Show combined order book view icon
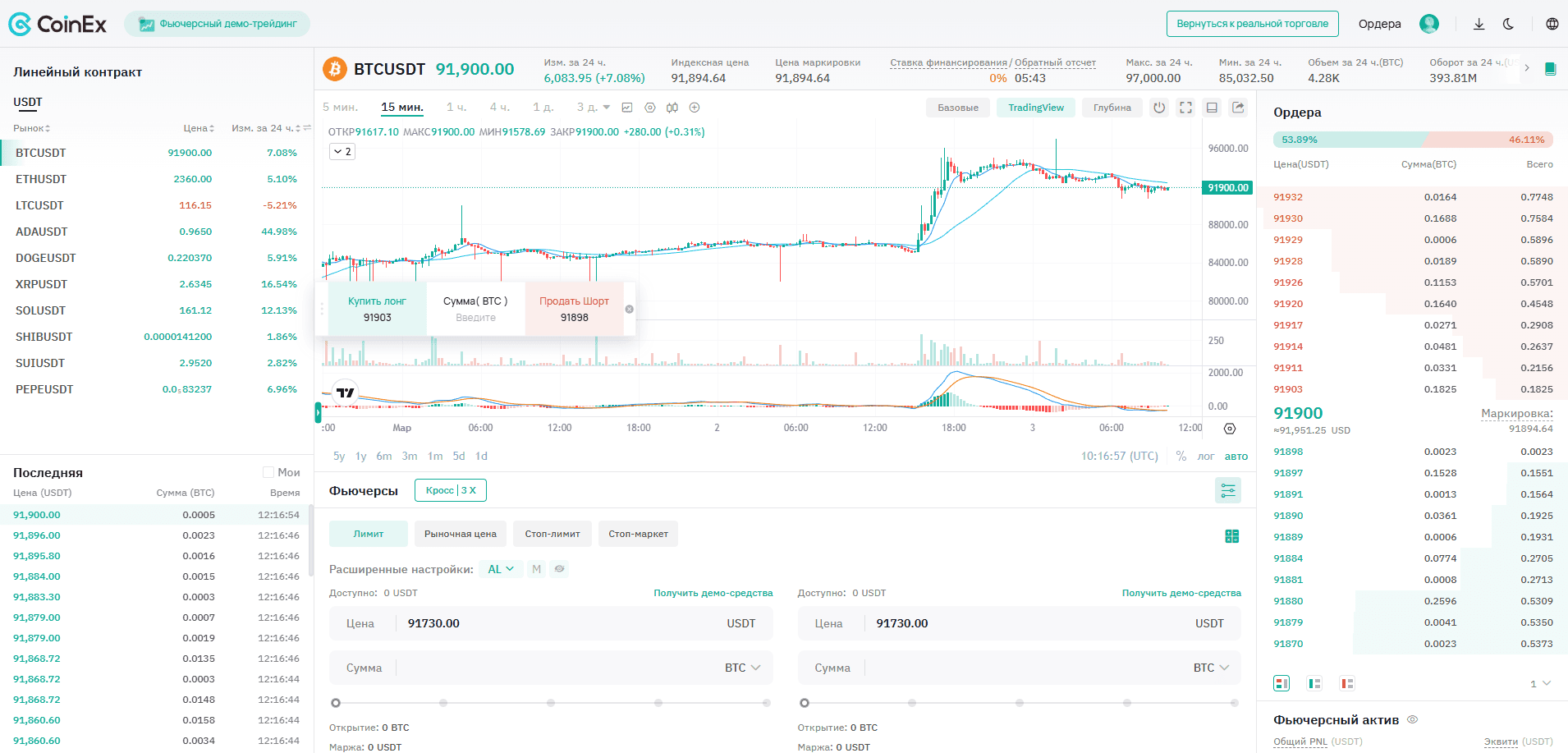Image resolution: width=1568 pixels, height=753 pixels. click(x=1281, y=683)
